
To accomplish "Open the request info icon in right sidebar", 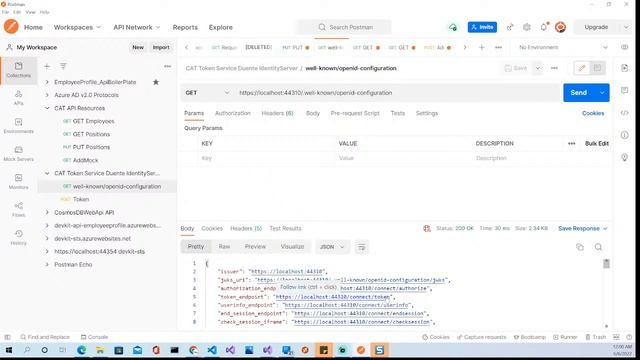I will click(624, 135).
